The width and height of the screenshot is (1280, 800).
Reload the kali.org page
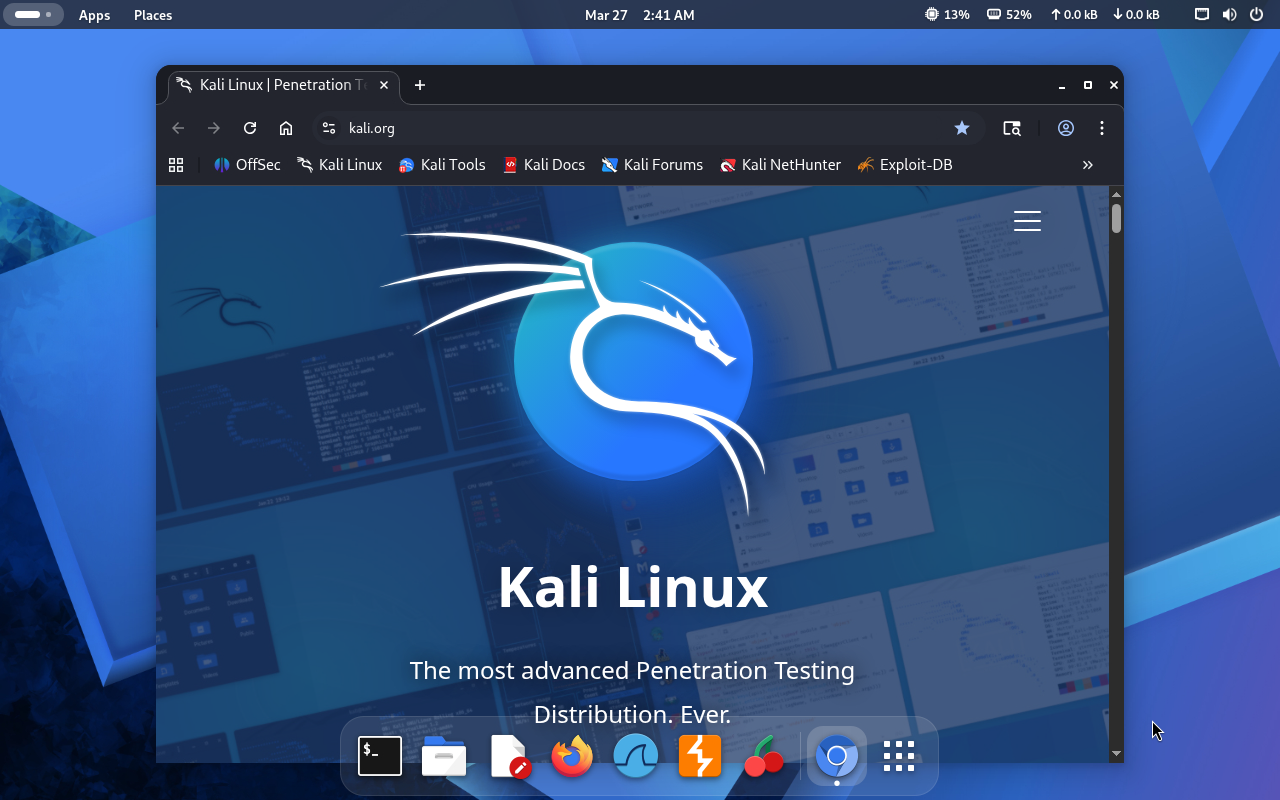[x=250, y=128]
